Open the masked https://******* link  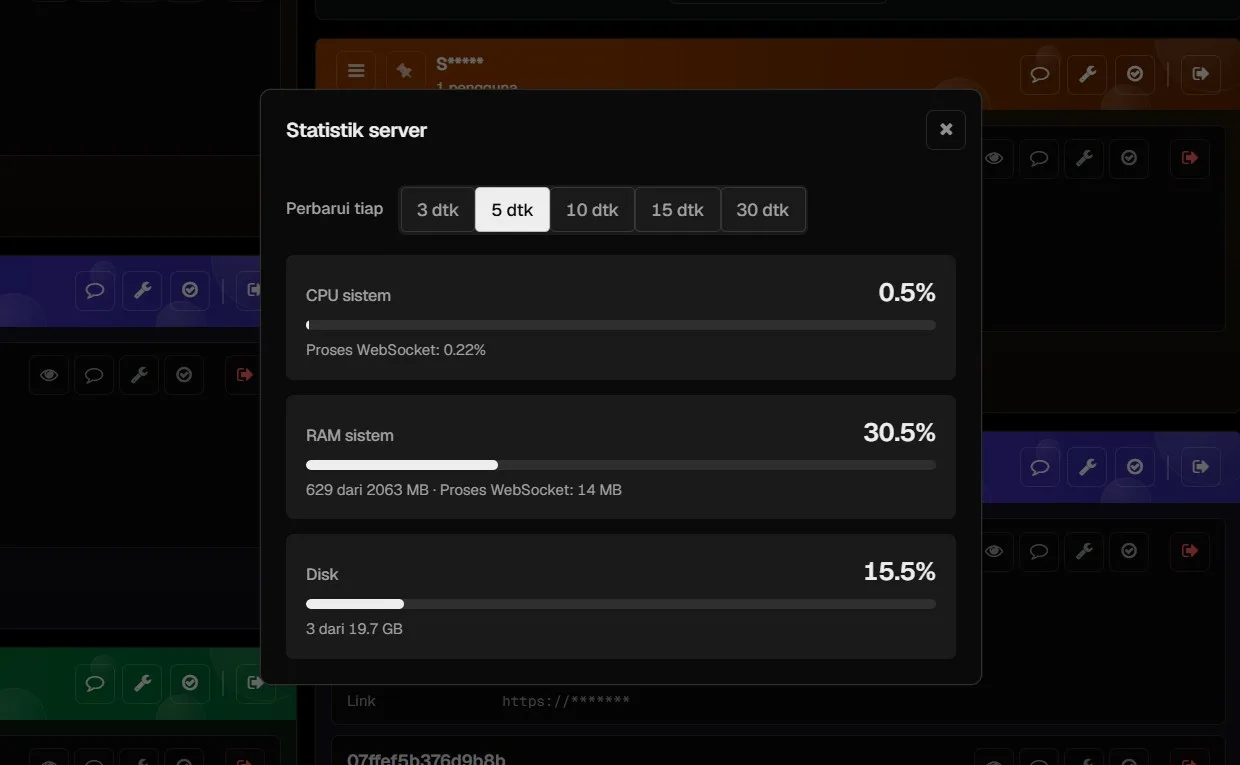[566, 701]
